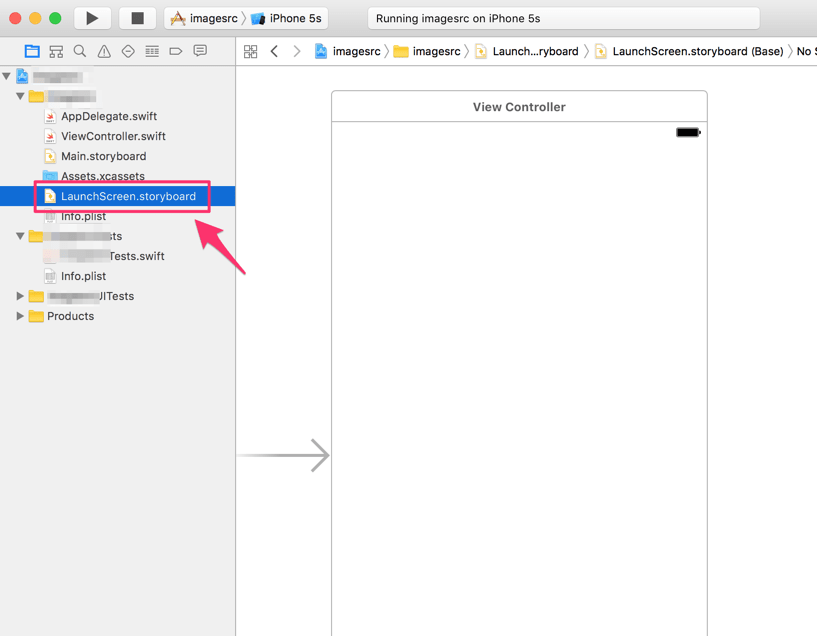Open the Debug navigator icon
Viewport: 817px width, 636px height.
click(x=152, y=51)
